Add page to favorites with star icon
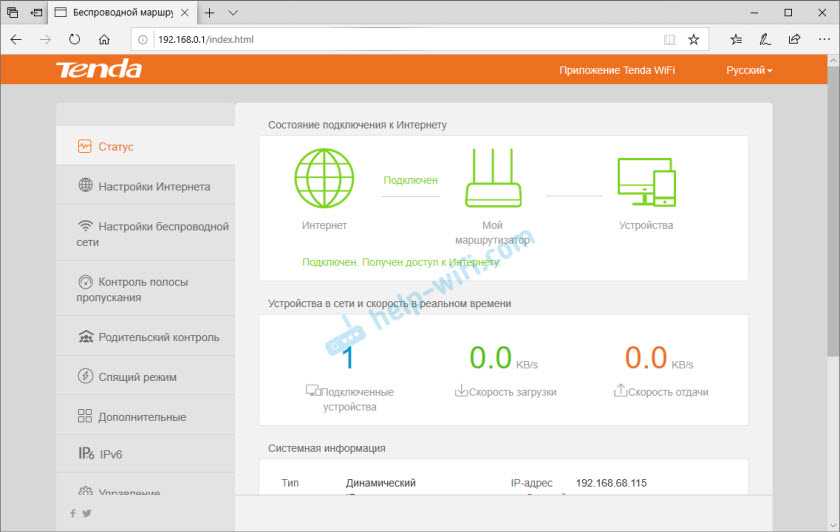 (x=693, y=39)
